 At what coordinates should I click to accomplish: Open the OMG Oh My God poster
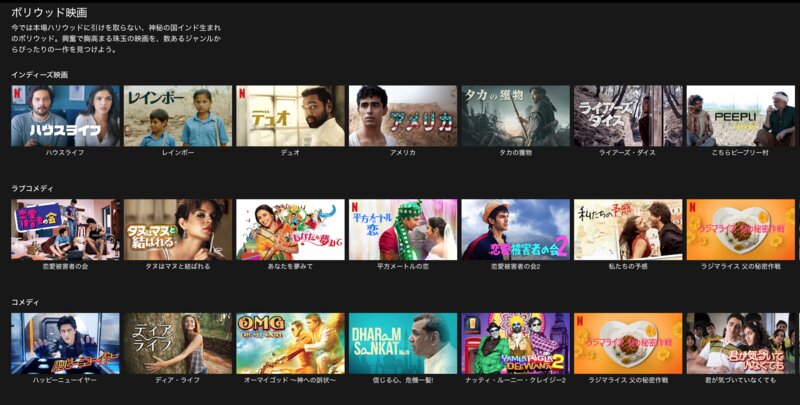click(x=290, y=343)
